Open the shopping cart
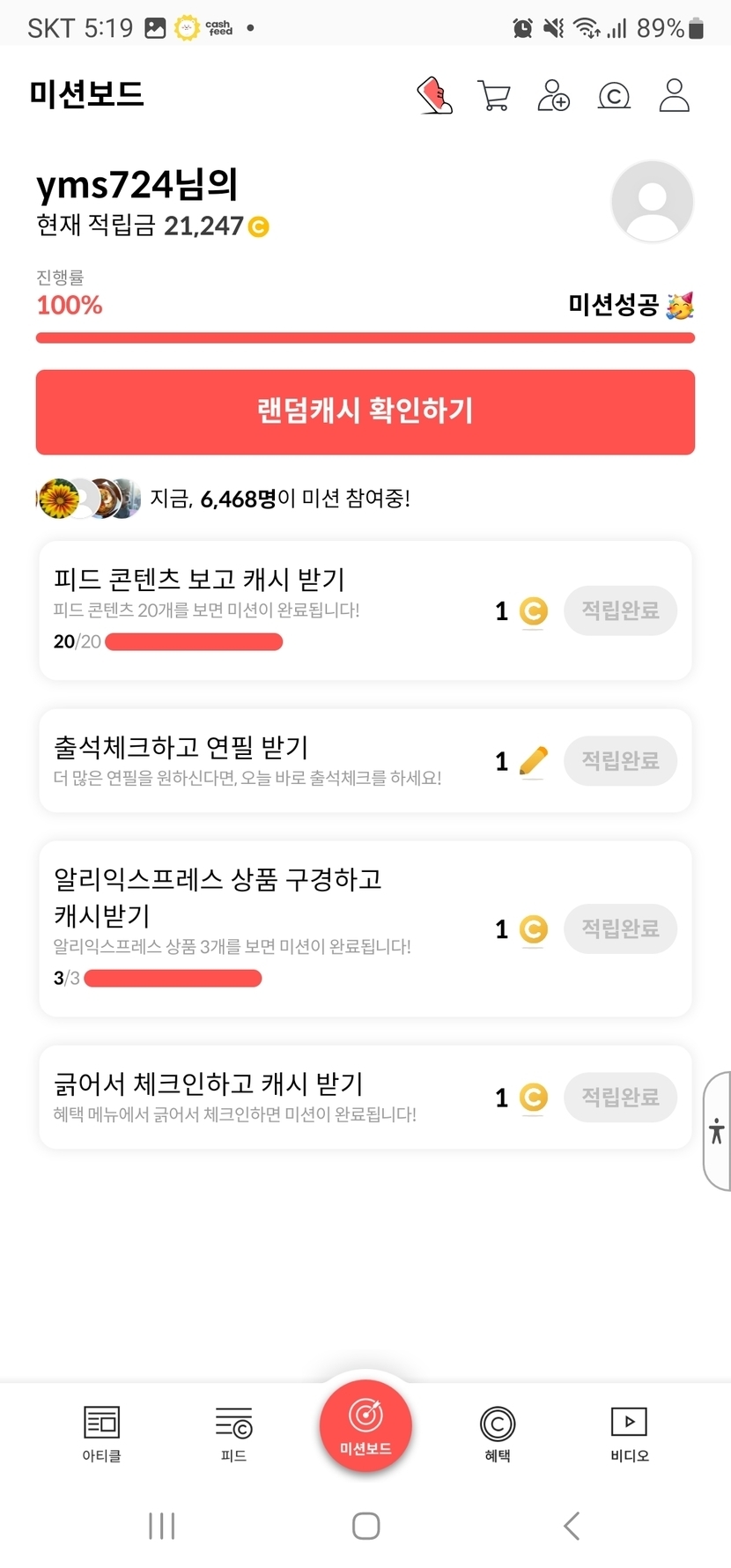This screenshot has width=731, height=1568. (494, 95)
